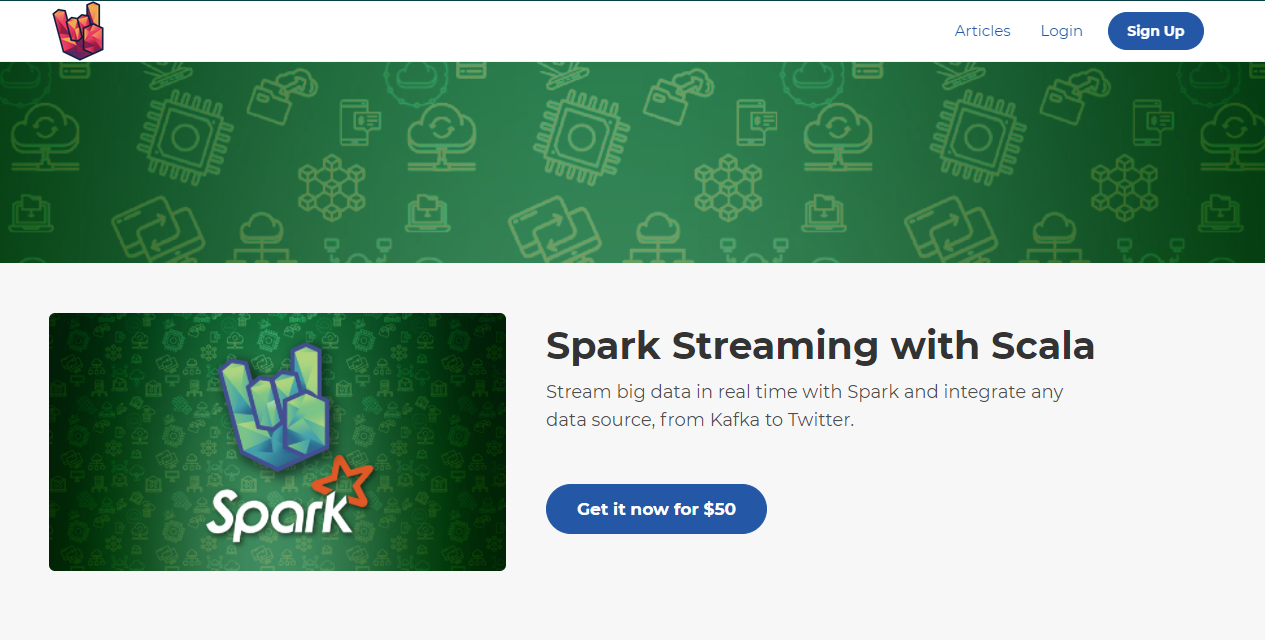The height and width of the screenshot is (640, 1265).
Task: Select the rightmost large processor chip in the banner
Action: click(x=978, y=136)
